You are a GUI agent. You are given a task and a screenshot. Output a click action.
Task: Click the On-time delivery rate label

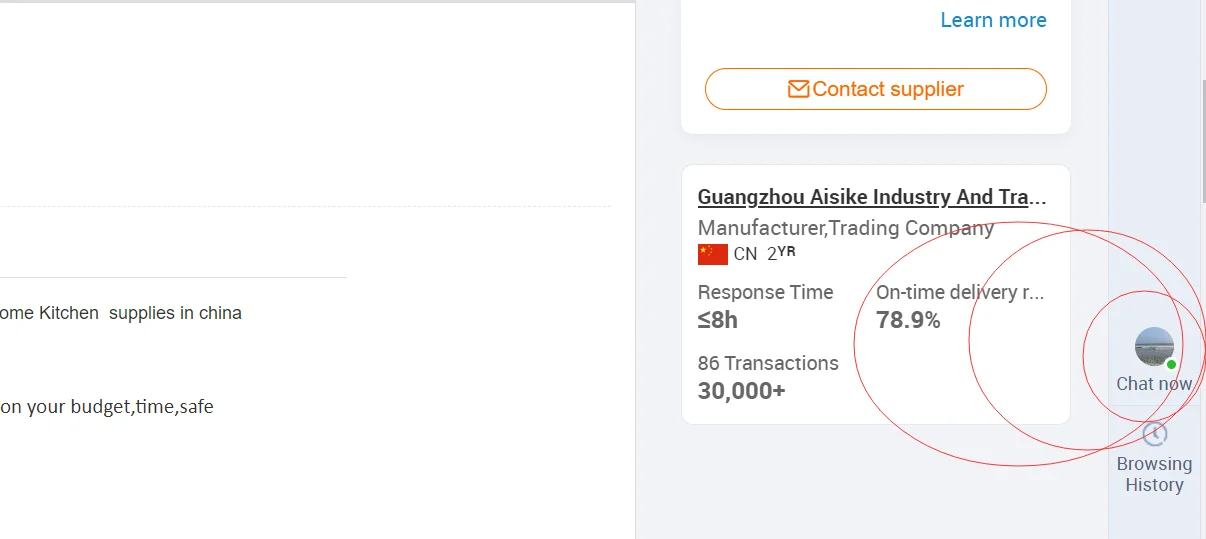tap(959, 292)
